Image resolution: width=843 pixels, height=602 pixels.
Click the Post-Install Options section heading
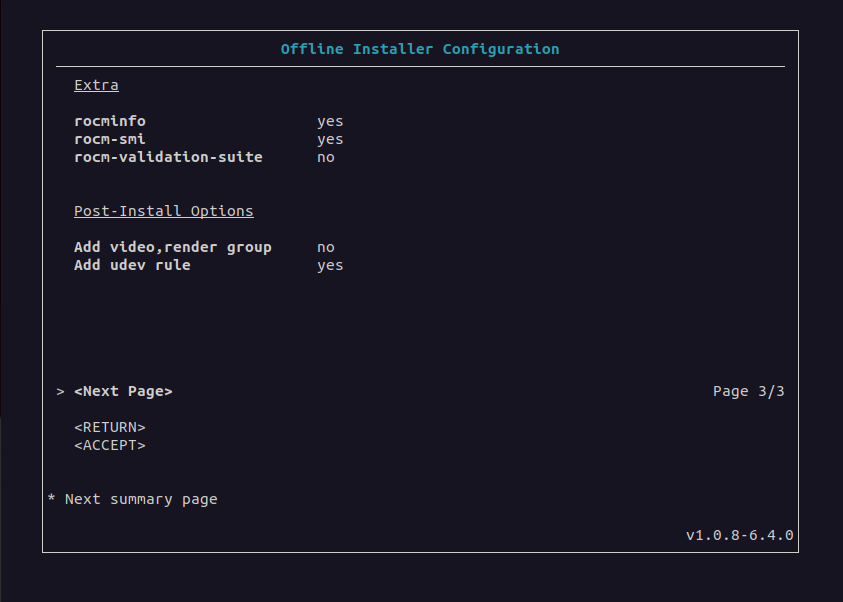(164, 211)
